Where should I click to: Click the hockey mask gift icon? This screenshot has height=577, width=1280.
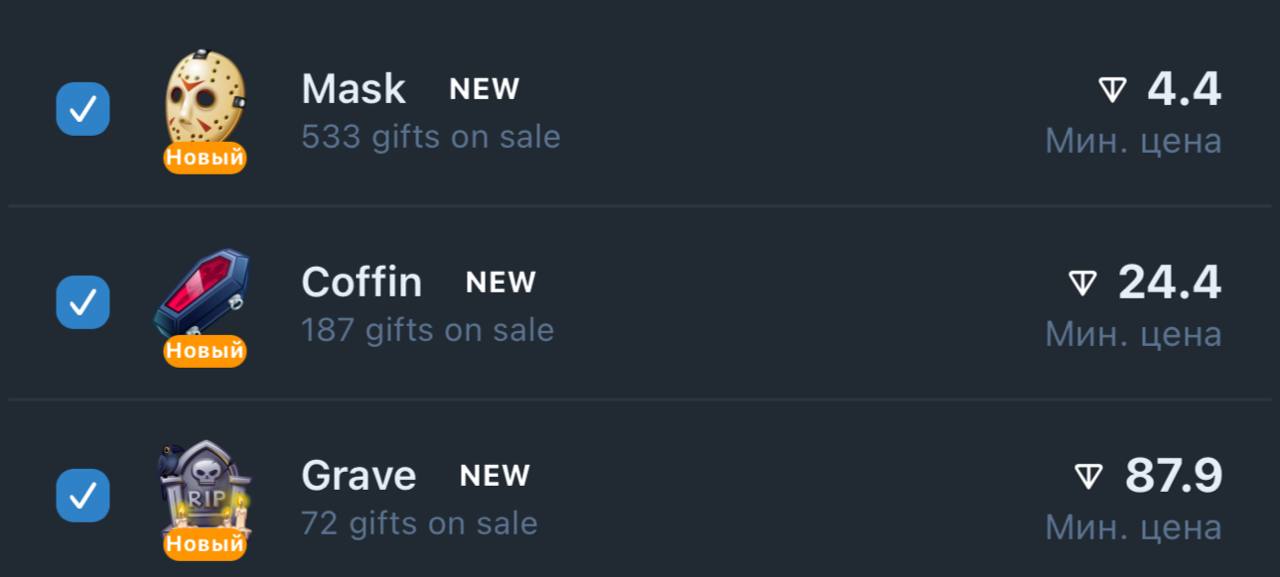point(204,97)
